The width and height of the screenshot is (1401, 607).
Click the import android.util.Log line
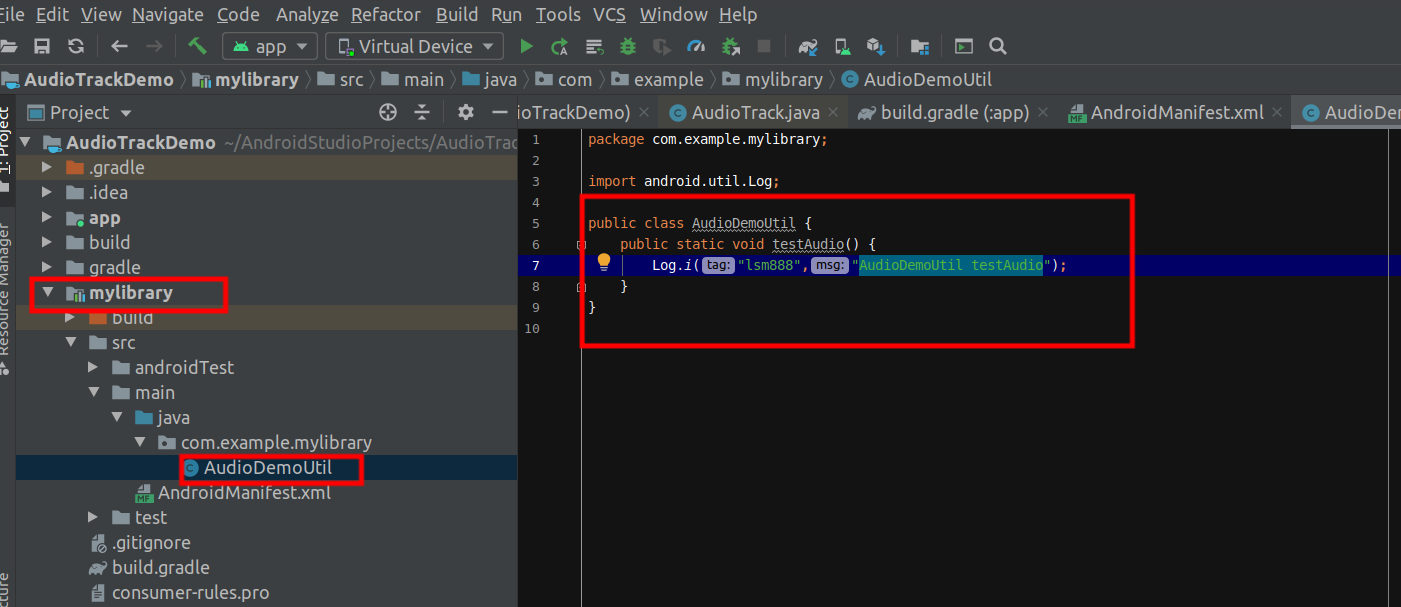click(684, 181)
